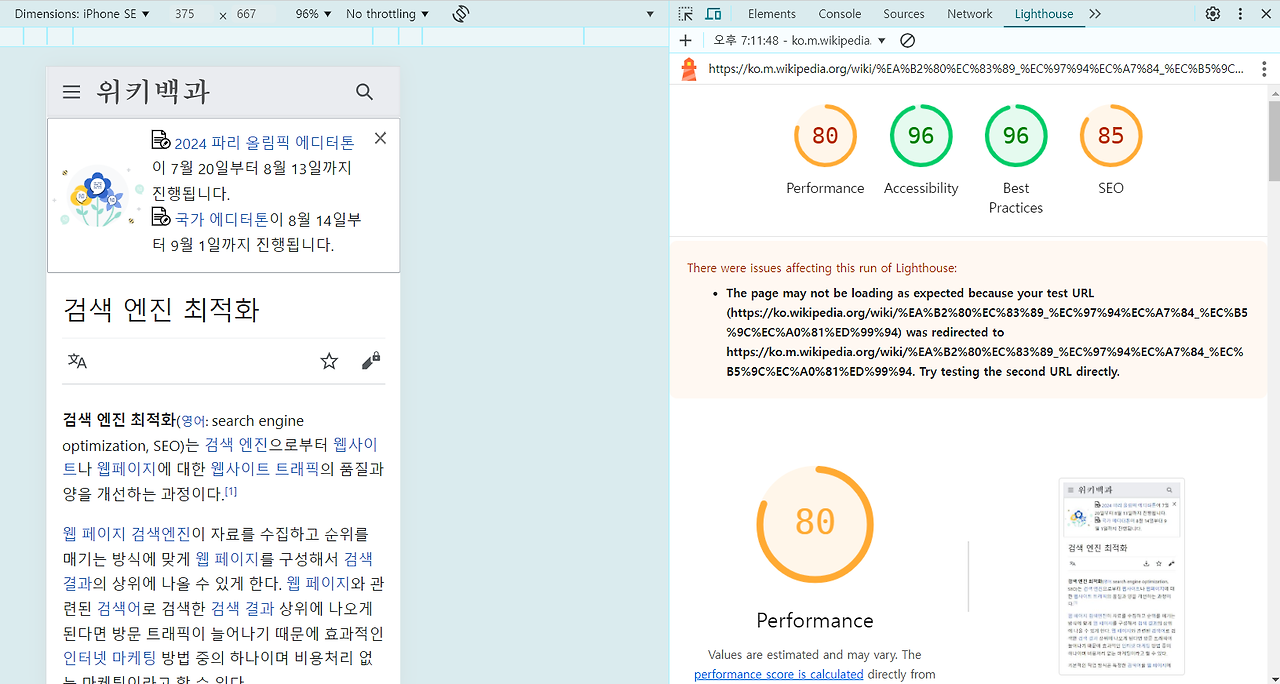Start a new Lighthouse report with plus icon
This screenshot has height=684, width=1280.
[685, 41]
